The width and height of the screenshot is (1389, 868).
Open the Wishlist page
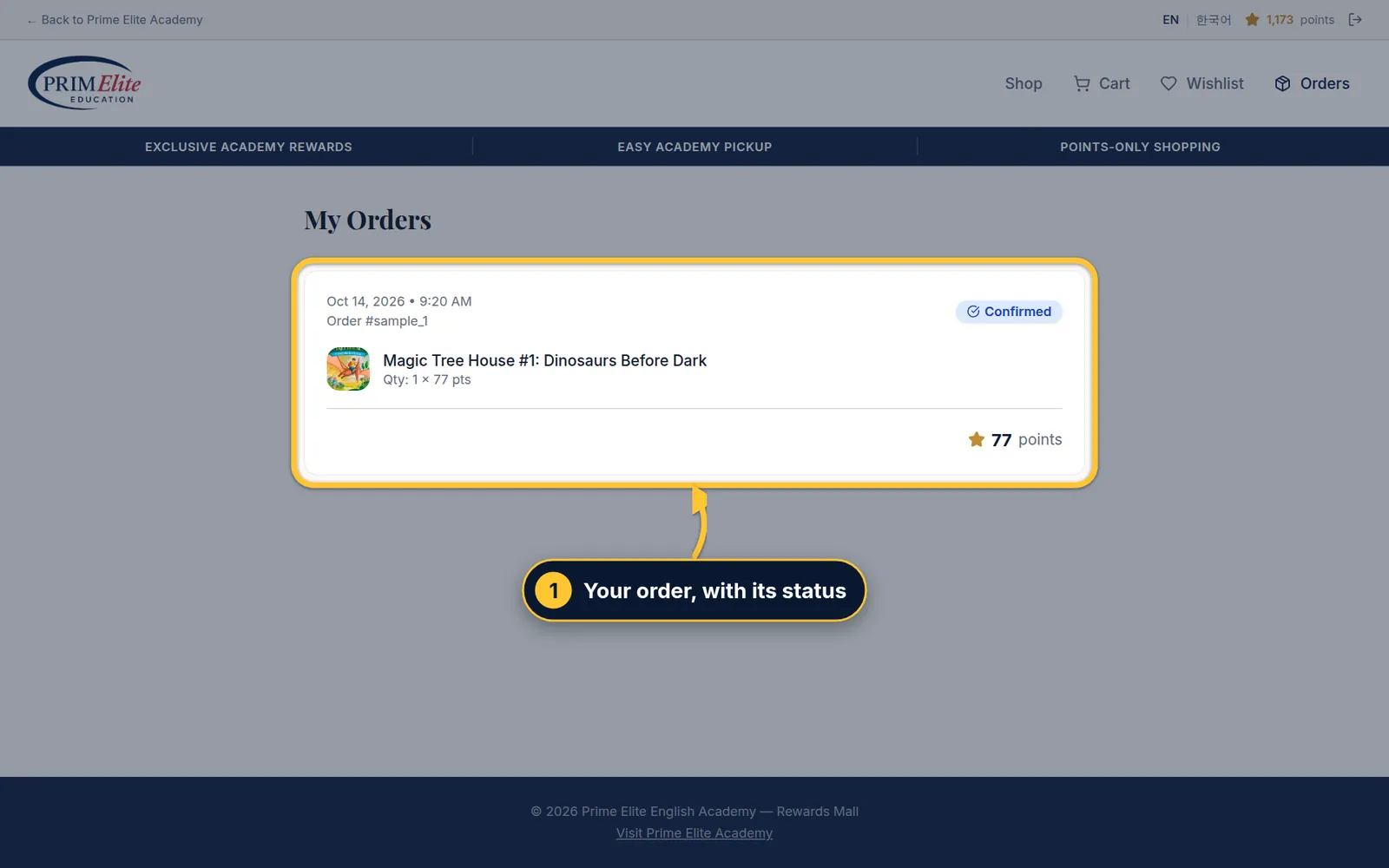coord(1202,83)
